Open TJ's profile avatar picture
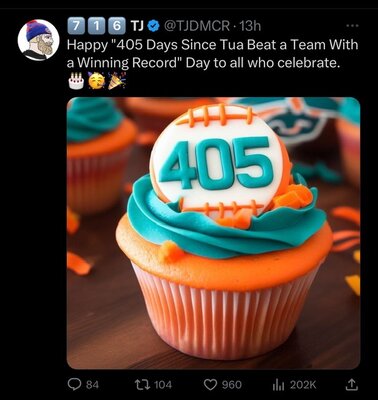 click(38, 40)
